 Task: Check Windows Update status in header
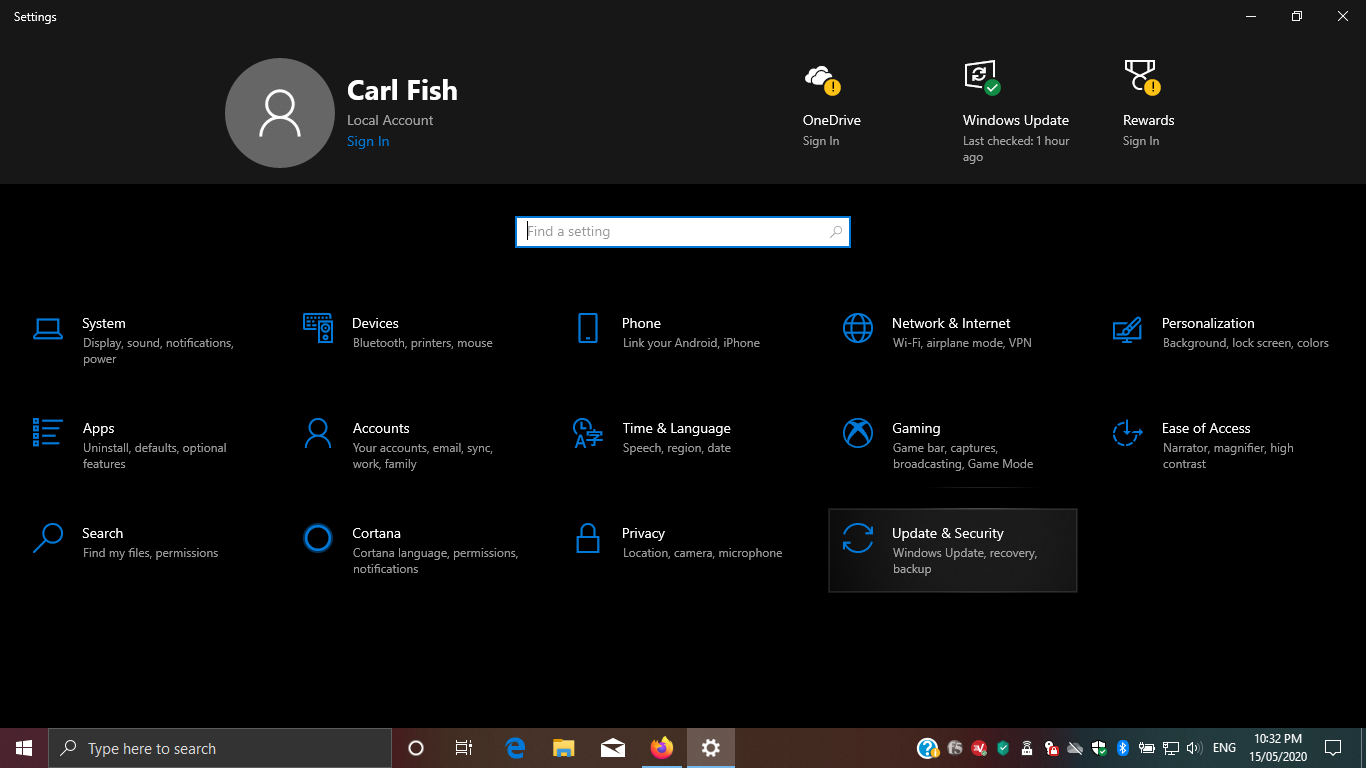tap(1015, 120)
